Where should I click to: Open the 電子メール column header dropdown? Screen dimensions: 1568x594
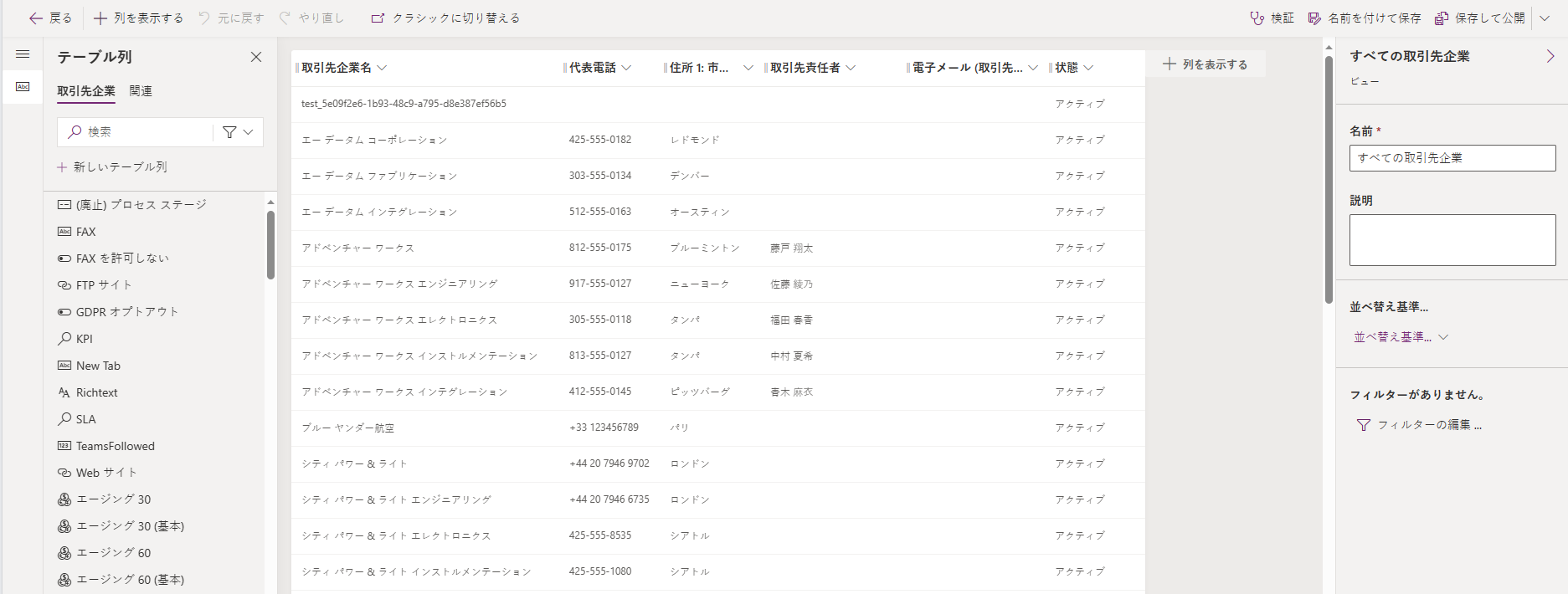point(1033,68)
